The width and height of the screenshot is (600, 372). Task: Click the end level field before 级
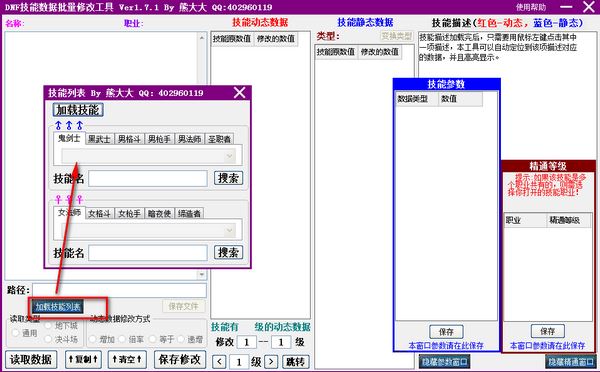pyautogui.click(x=281, y=342)
